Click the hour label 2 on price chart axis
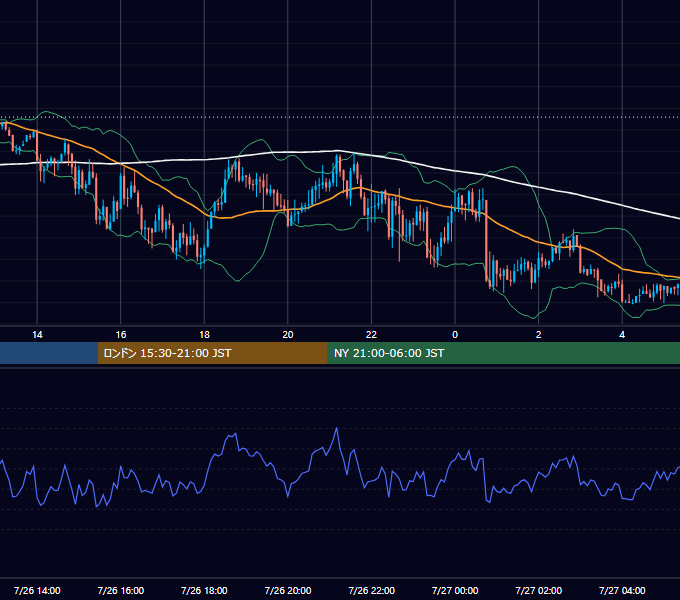The width and height of the screenshot is (680, 600). coord(539,335)
